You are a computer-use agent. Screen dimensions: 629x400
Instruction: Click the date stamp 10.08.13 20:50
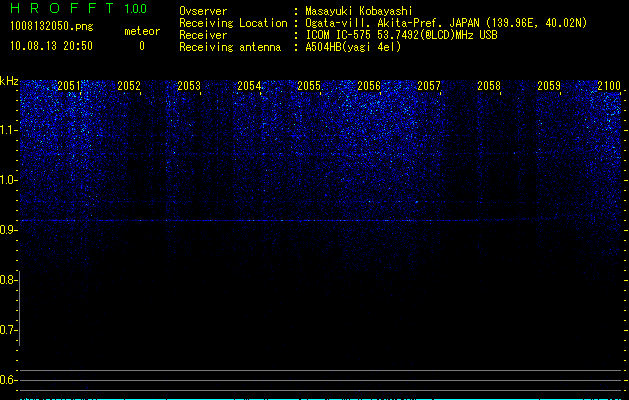tap(51, 46)
